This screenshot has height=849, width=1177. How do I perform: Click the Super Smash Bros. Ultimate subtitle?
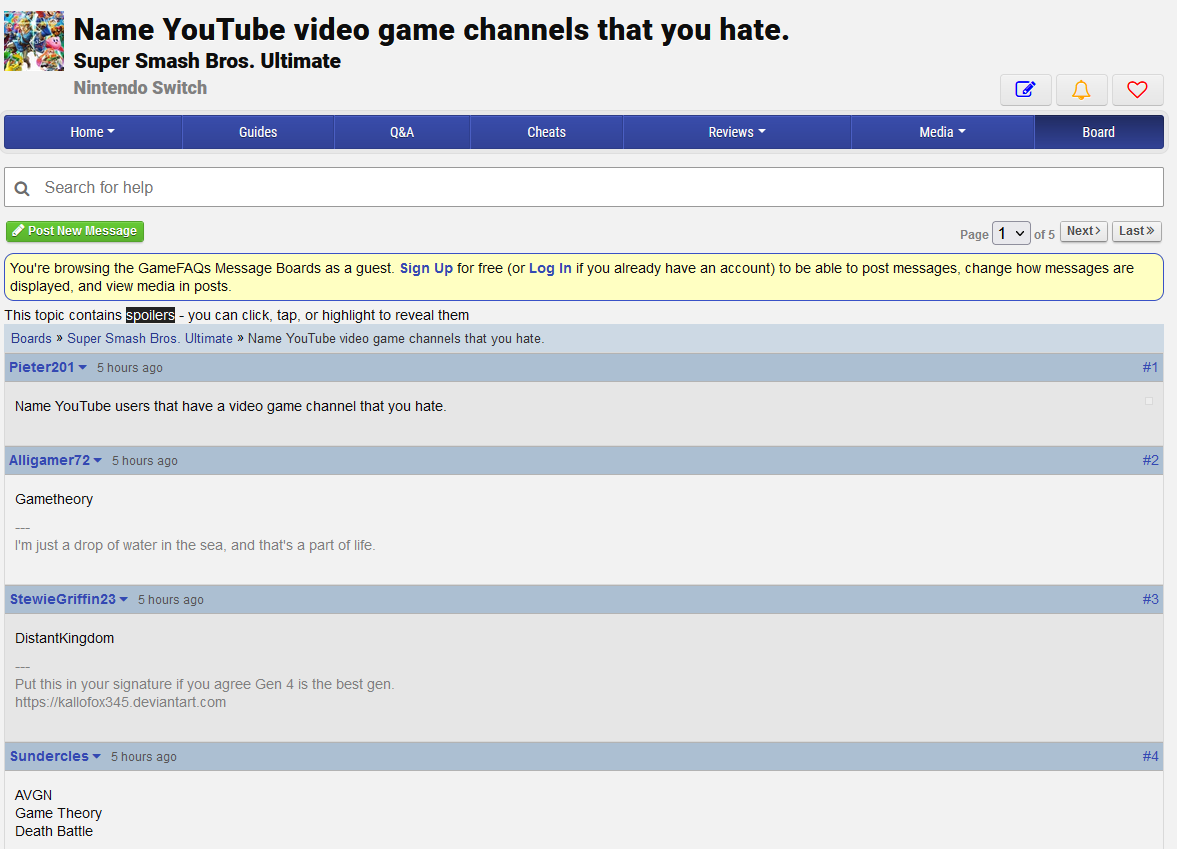click(x=207, y=61)
